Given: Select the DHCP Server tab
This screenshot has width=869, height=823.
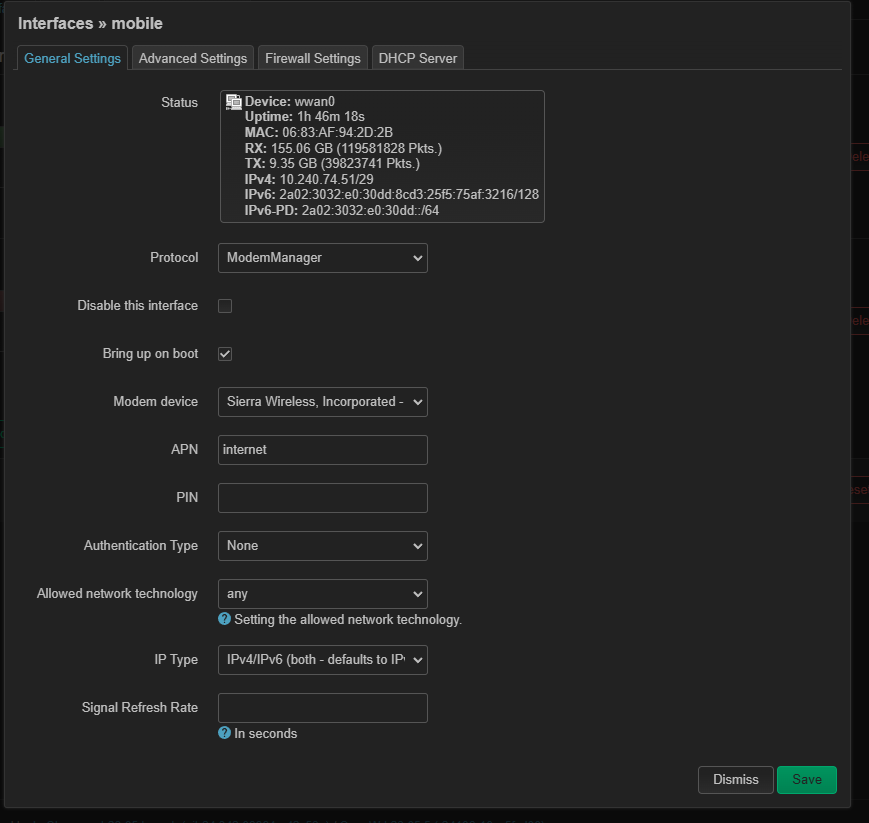Looking at the screenshot, I should coord(417,57).
